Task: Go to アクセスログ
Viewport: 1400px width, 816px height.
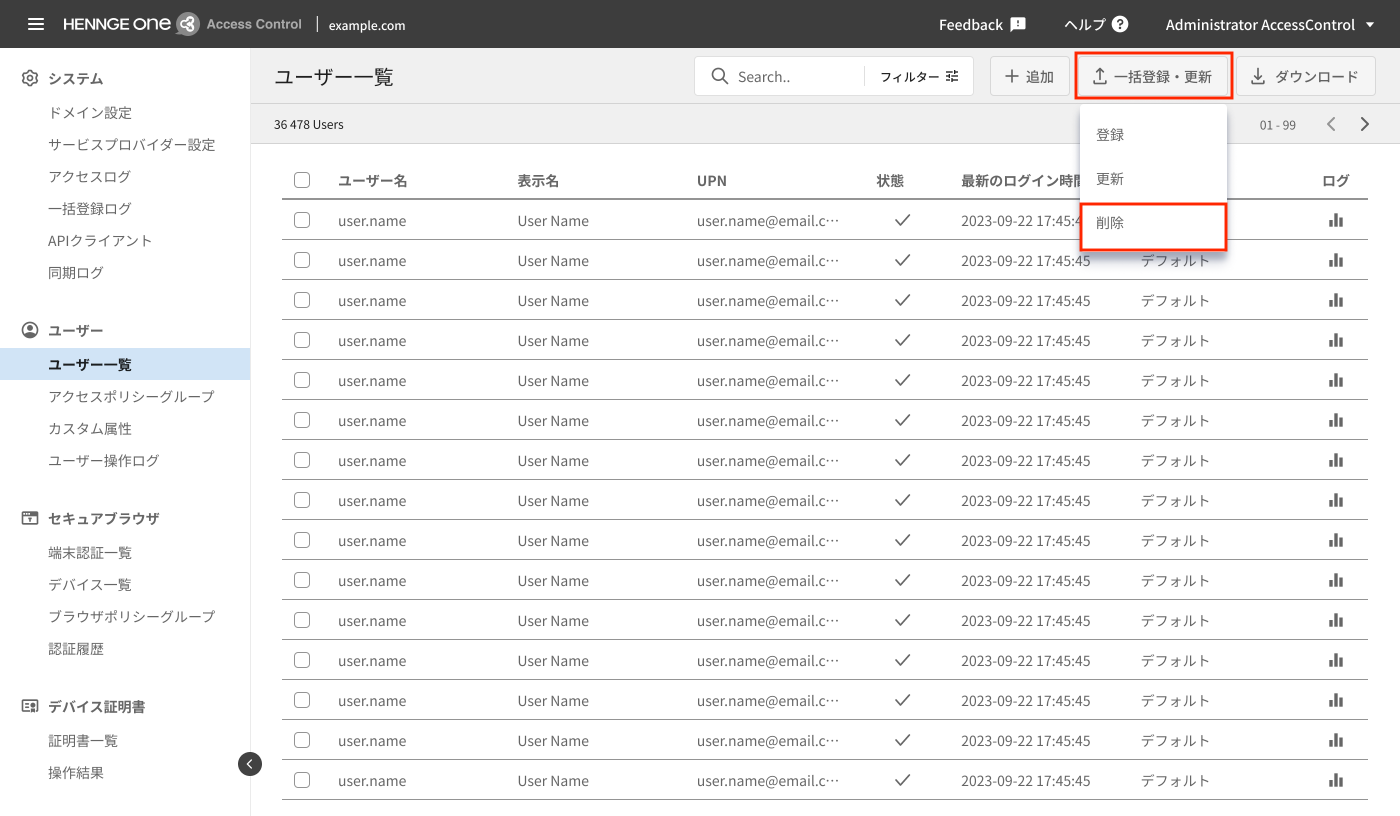Action: [89, 177]
